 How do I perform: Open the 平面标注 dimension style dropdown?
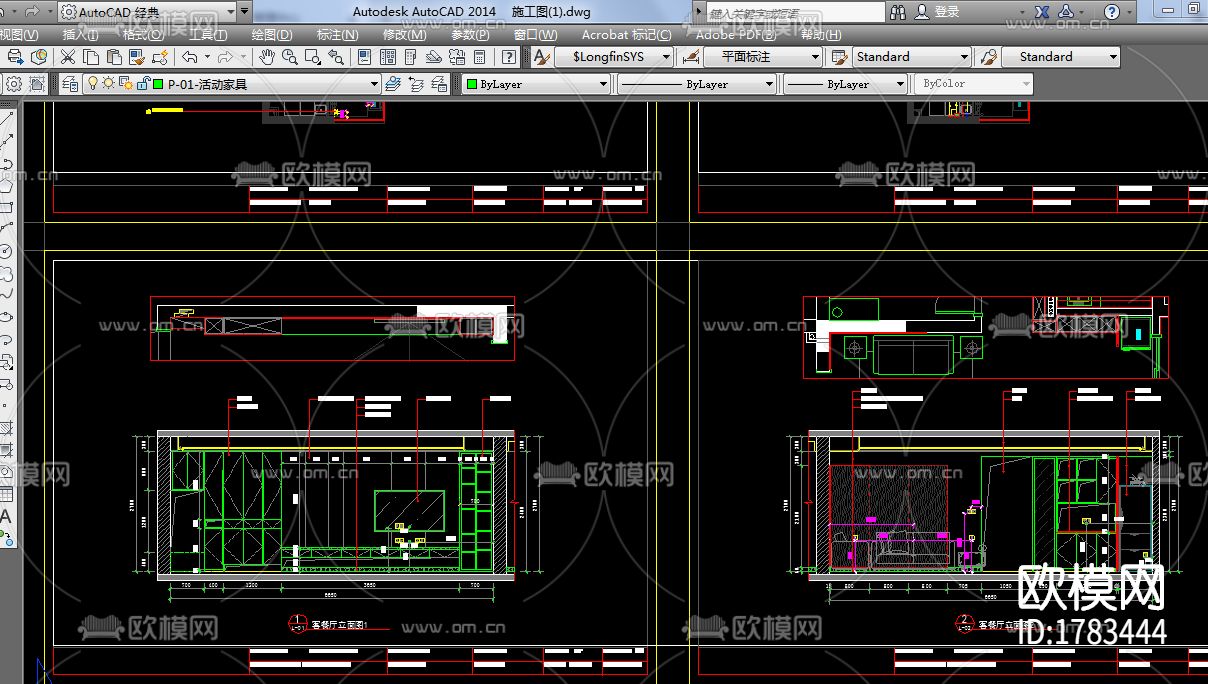(x=763, y=57)
